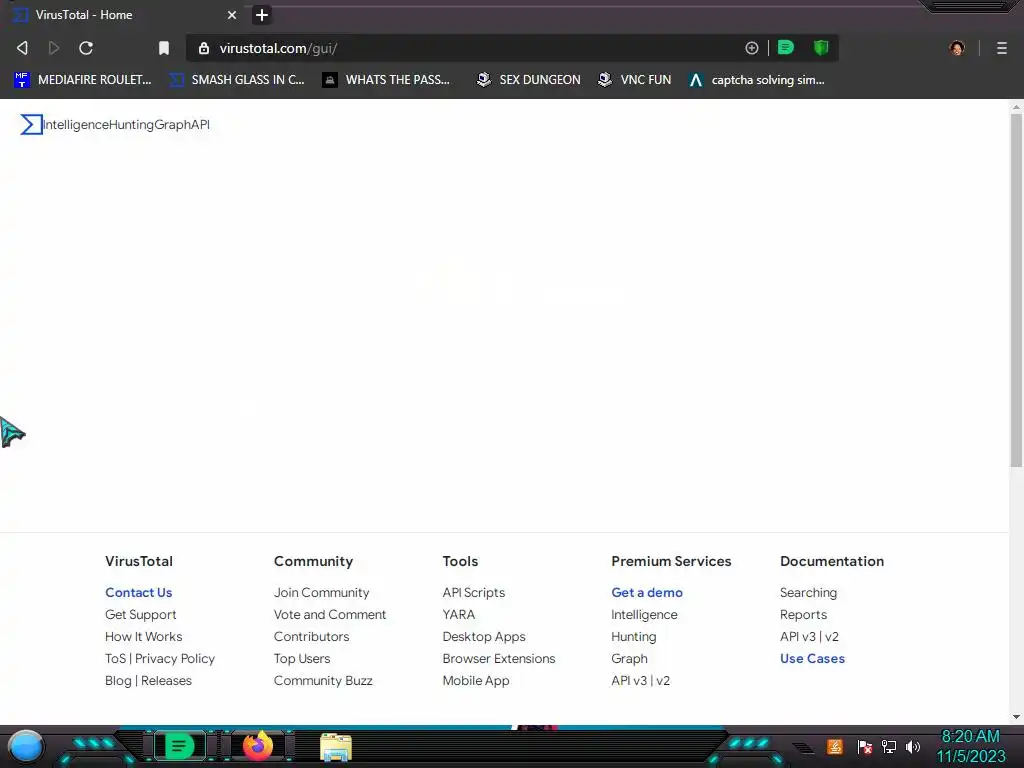Open the Hunting premium service link

click(x=633, y=637)
